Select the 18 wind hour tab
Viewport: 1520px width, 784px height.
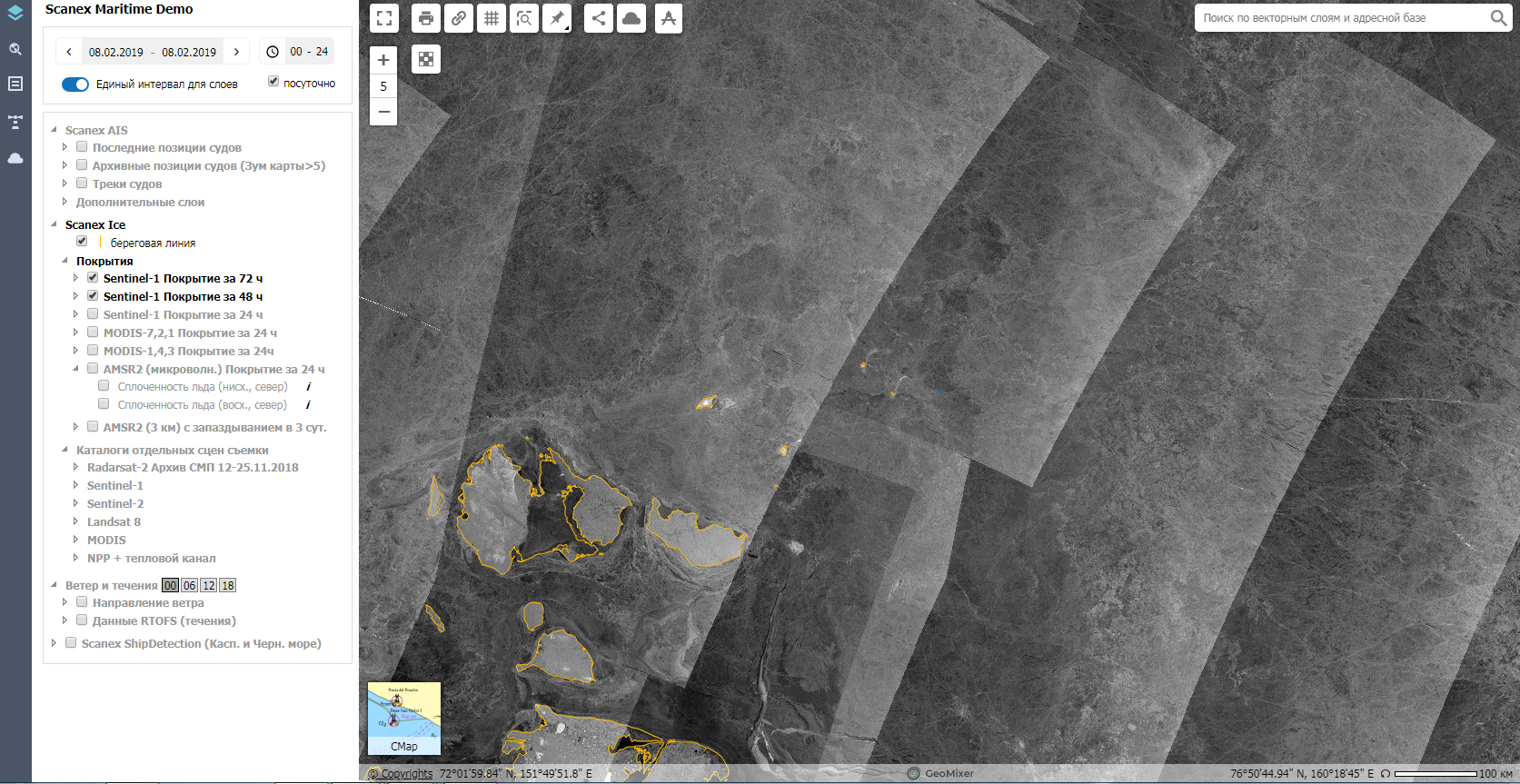(x=228, y=586)
